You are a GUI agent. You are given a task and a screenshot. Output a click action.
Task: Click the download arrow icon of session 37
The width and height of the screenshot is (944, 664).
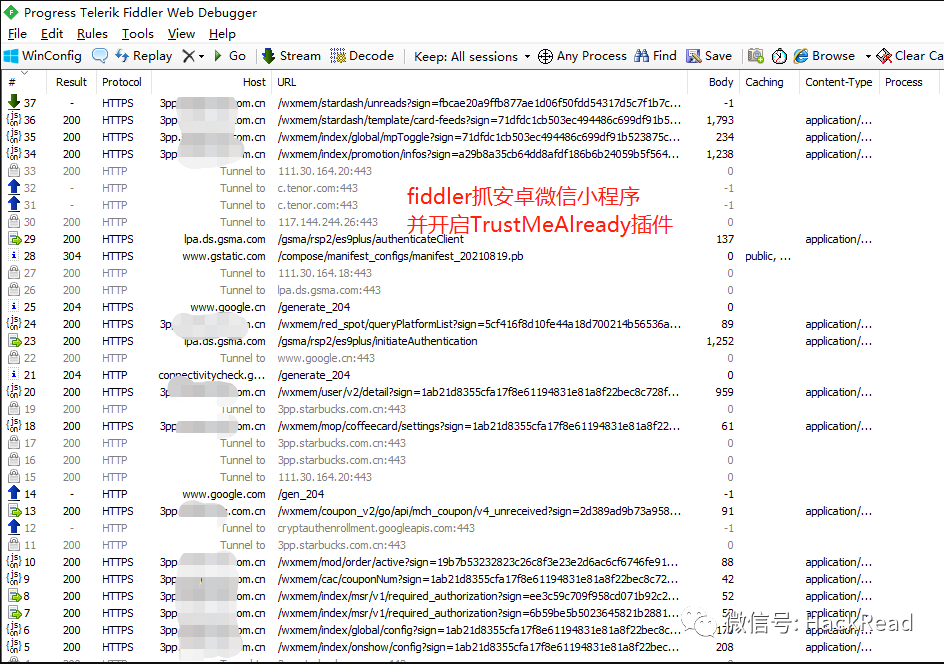click(x=14, y=102)
